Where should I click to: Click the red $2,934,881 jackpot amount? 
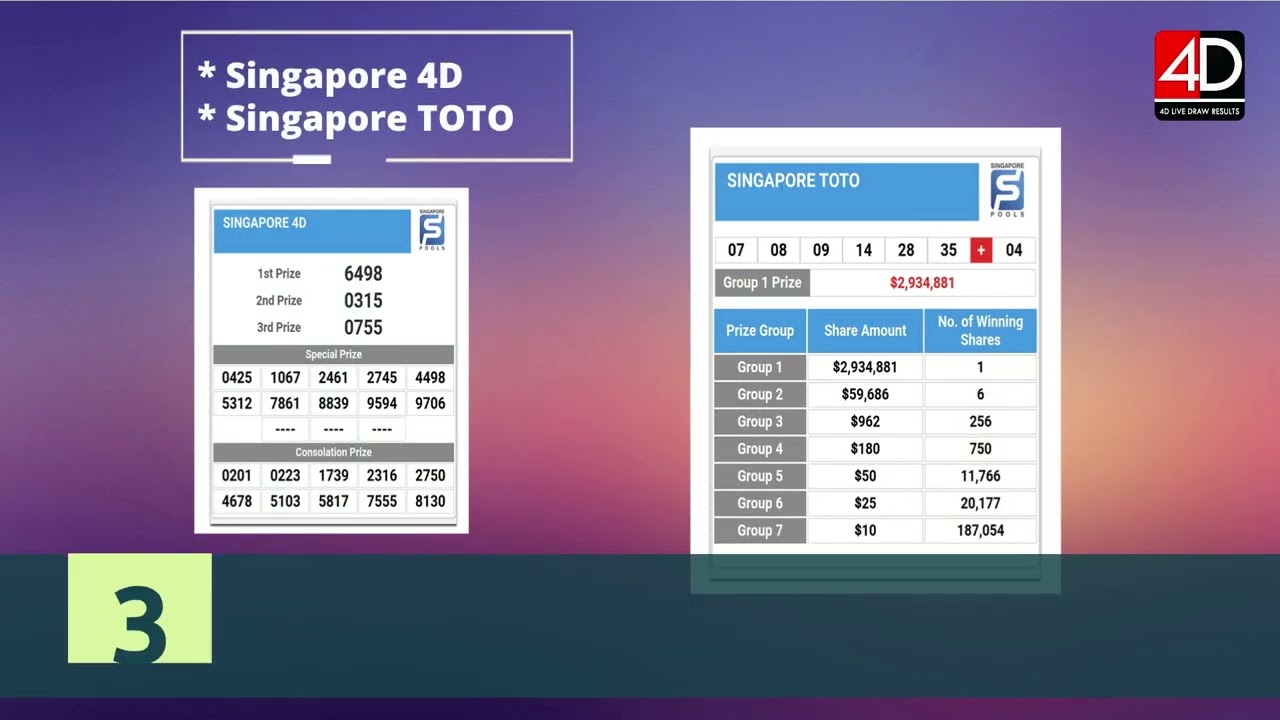tap(922, 283)
